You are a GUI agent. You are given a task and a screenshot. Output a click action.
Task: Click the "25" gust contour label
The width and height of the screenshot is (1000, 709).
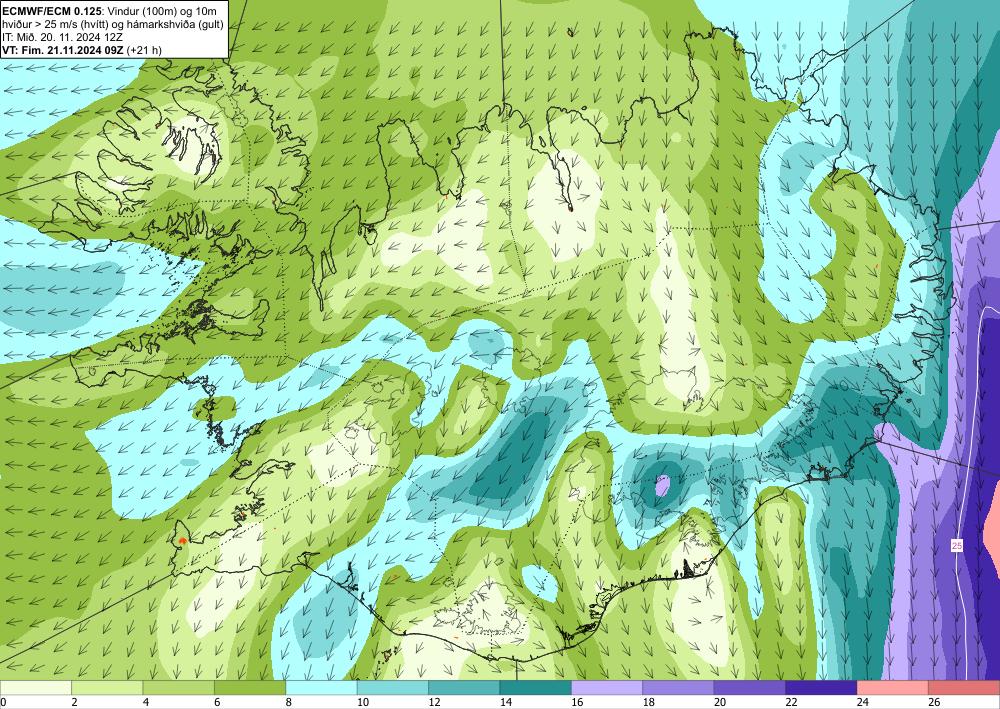[957, 546]
